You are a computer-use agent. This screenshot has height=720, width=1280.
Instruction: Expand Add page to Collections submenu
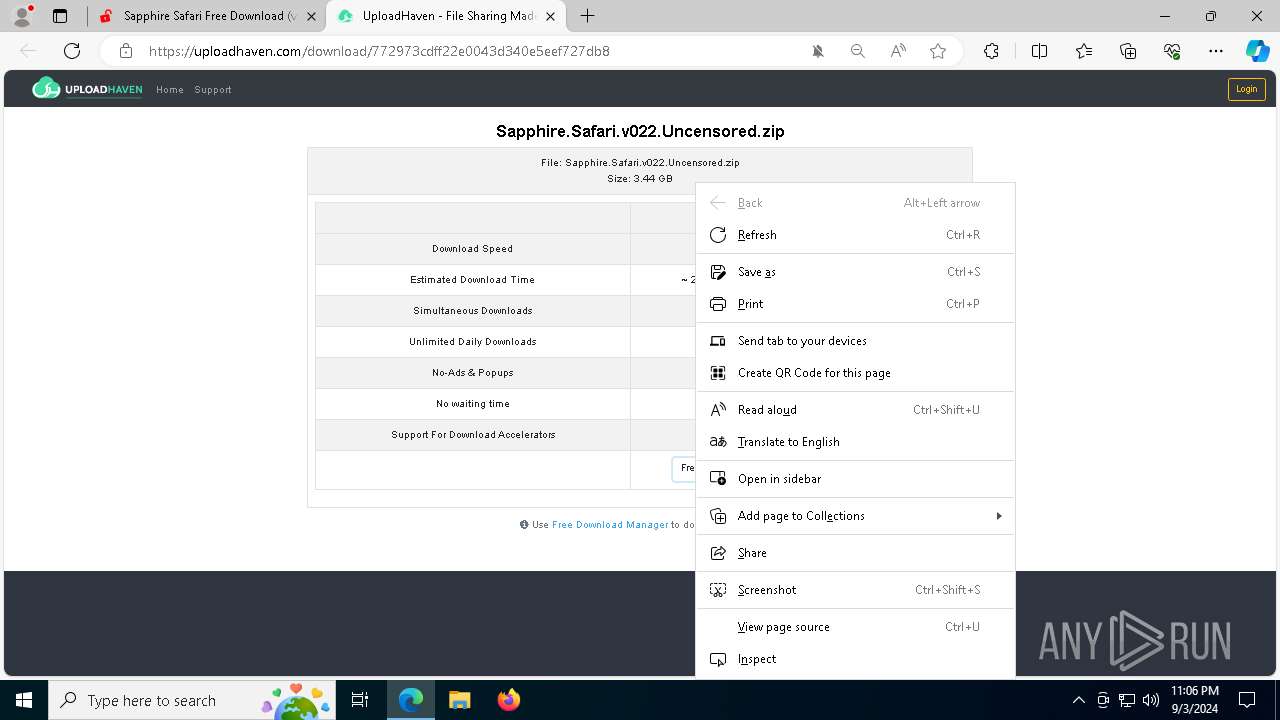point(855,516)
